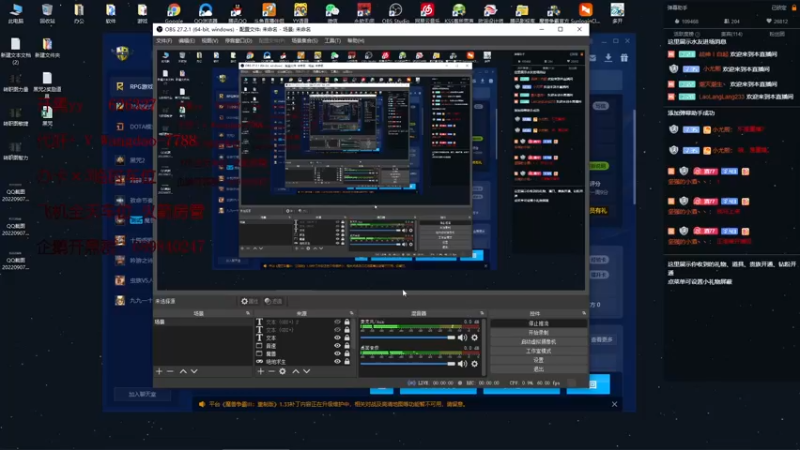
Task: Toggle lock on 文本 (GDI+) source
Action: click(347, 330)
